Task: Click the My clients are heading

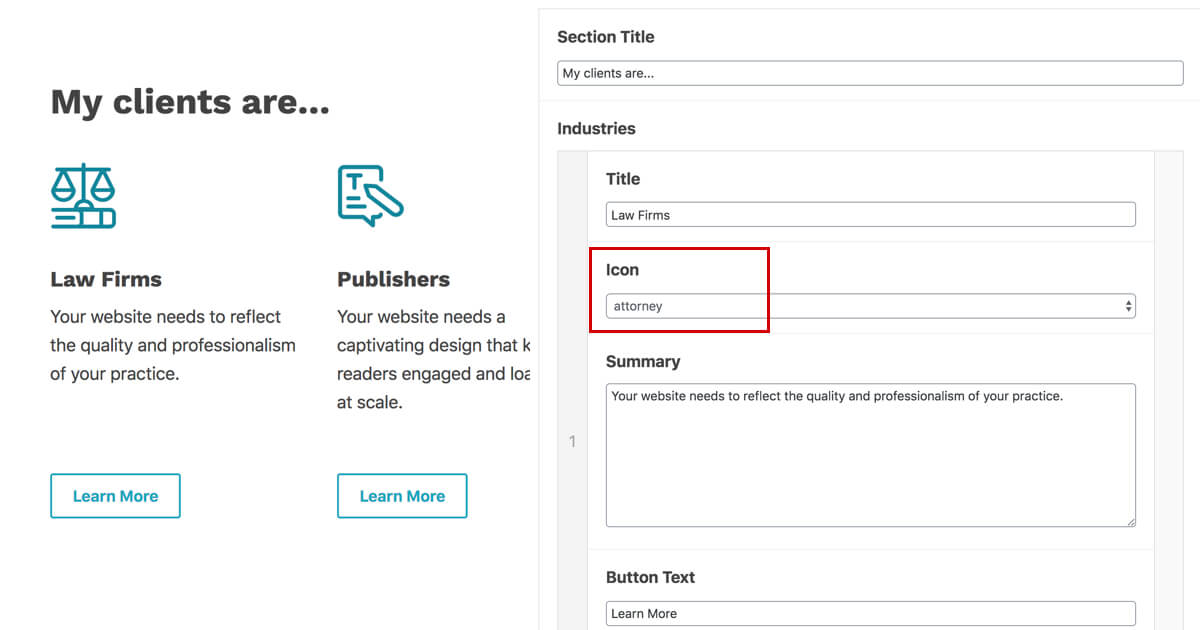Action: [190, 102]
